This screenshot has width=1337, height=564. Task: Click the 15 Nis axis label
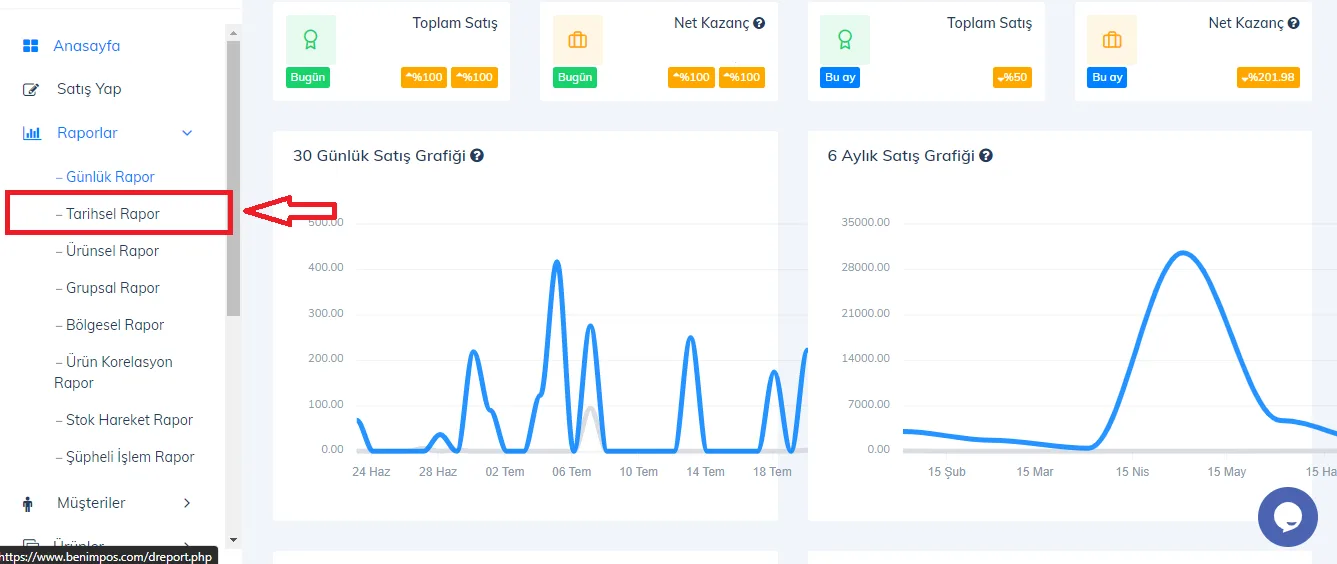[x=1133, y=472]
